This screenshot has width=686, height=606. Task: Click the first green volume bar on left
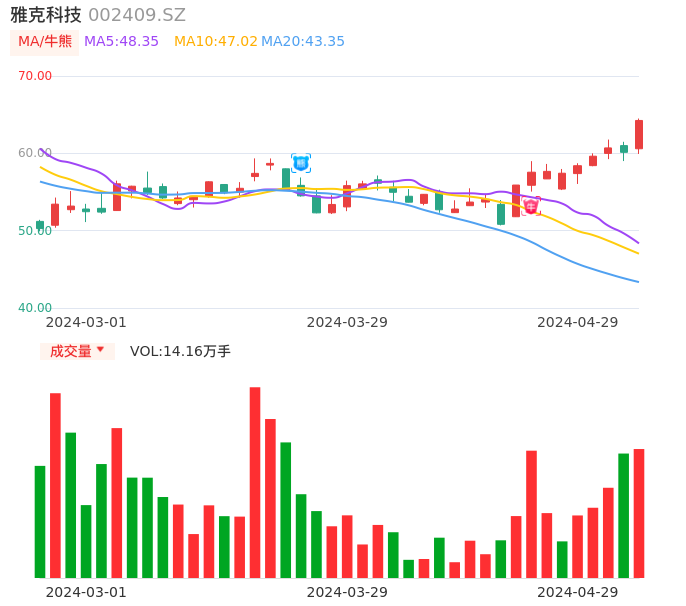(40, 521)
